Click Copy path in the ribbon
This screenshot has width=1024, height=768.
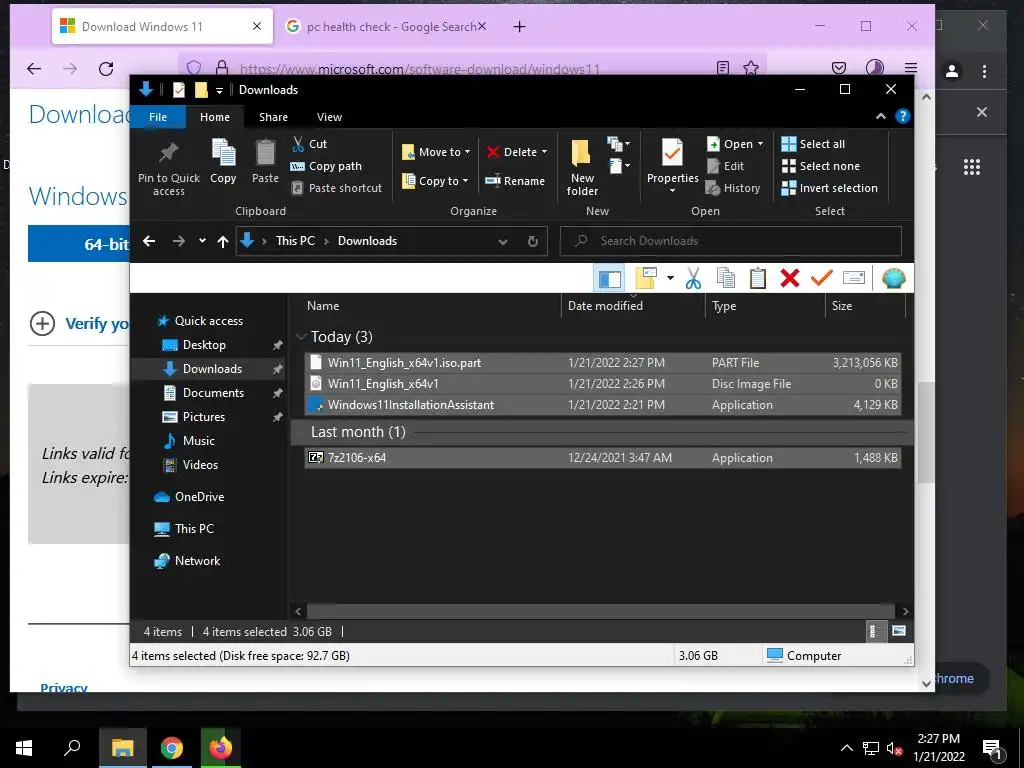tap(326, 166)
